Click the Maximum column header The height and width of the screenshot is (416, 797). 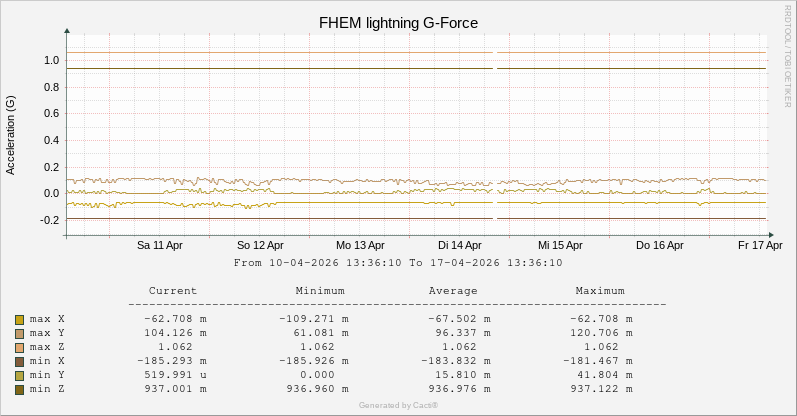click(600, 291)
